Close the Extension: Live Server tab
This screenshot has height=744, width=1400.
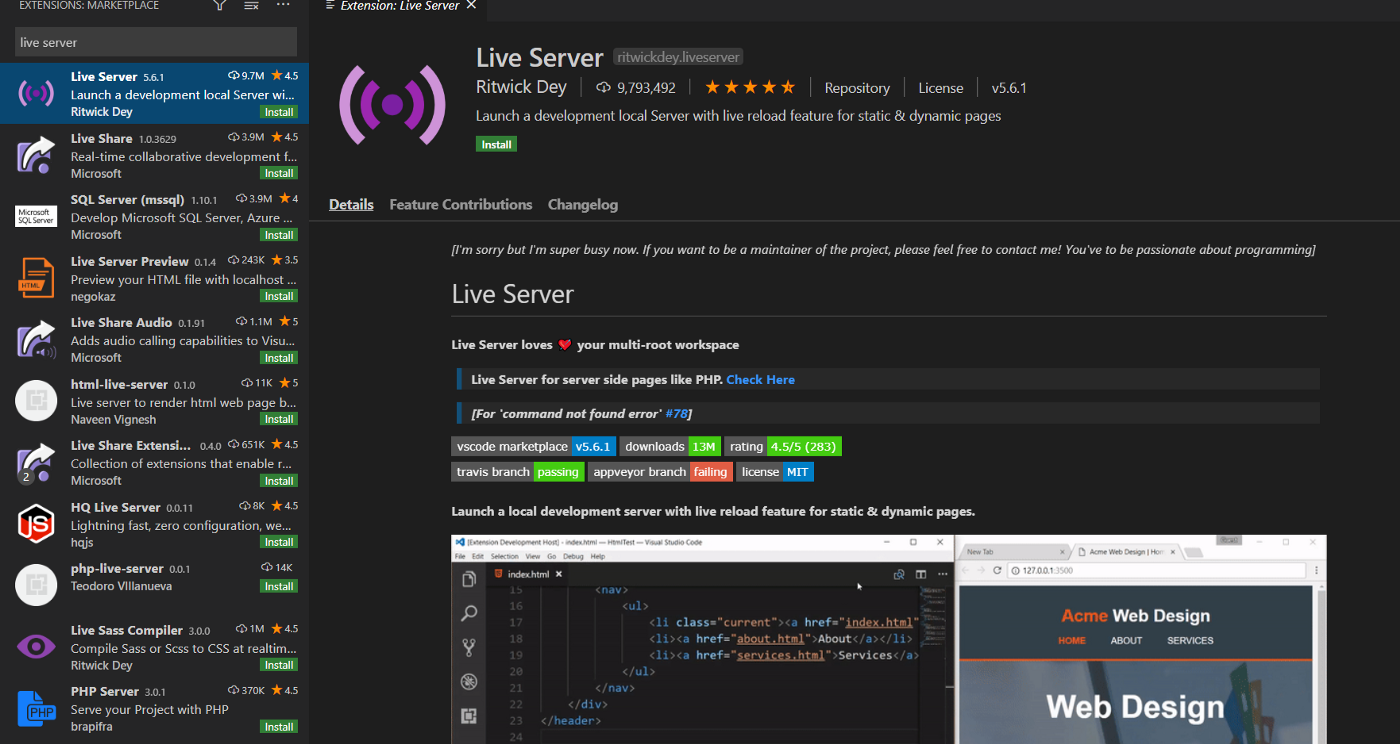[x=472, y=5]
